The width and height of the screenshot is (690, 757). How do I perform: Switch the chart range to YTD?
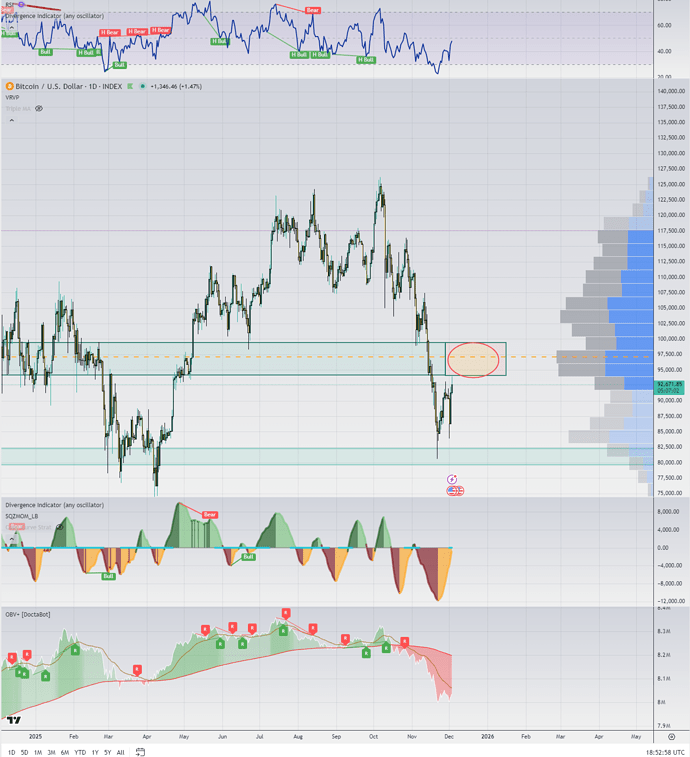(x=80, y=751)
